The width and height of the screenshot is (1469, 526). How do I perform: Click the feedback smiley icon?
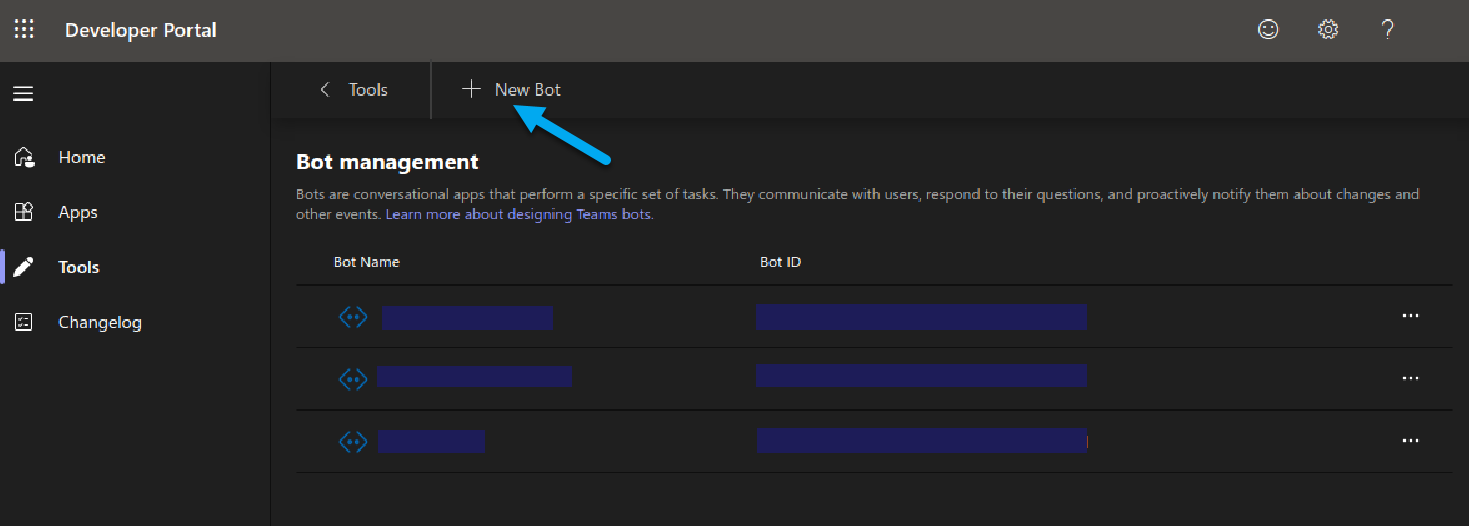pyautogui.click(x=1268, y=30)
